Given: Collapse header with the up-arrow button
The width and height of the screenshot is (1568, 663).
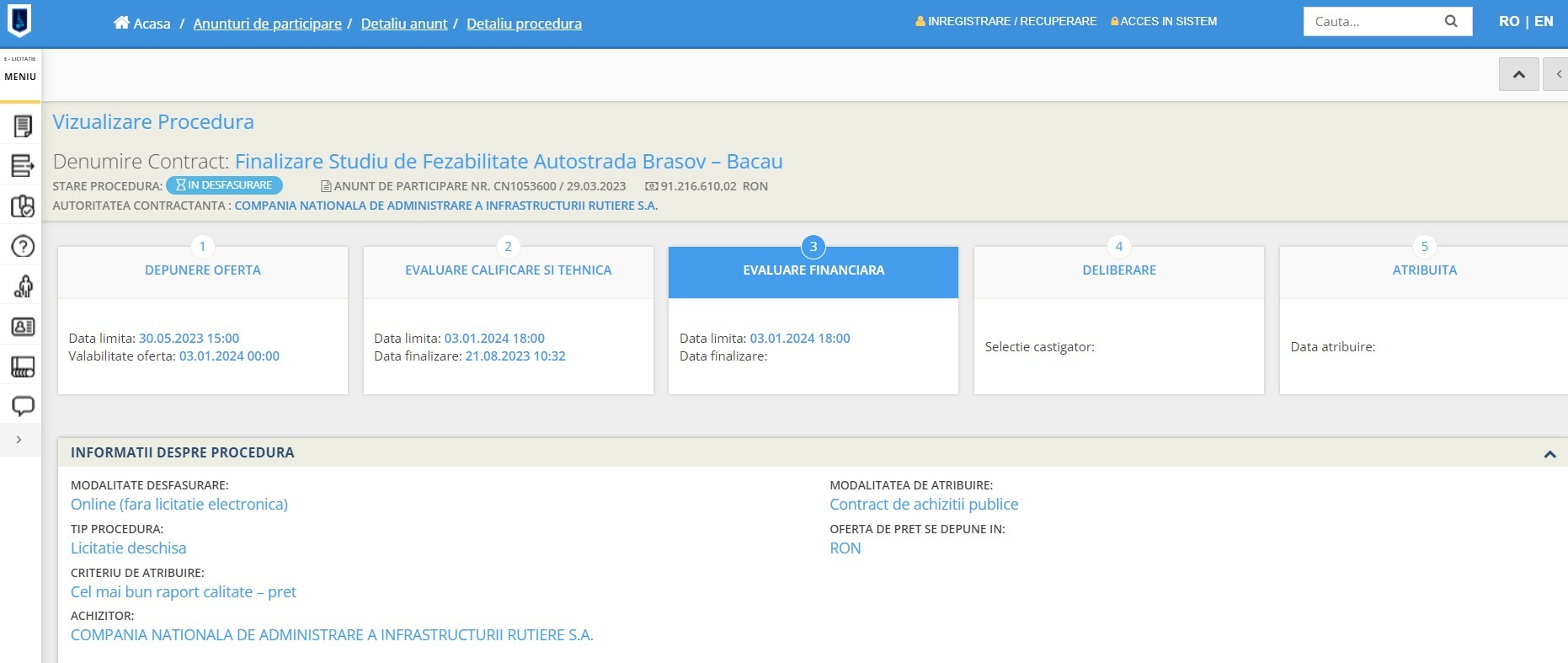Looking at the screenshot, I should click(1519, 74).
